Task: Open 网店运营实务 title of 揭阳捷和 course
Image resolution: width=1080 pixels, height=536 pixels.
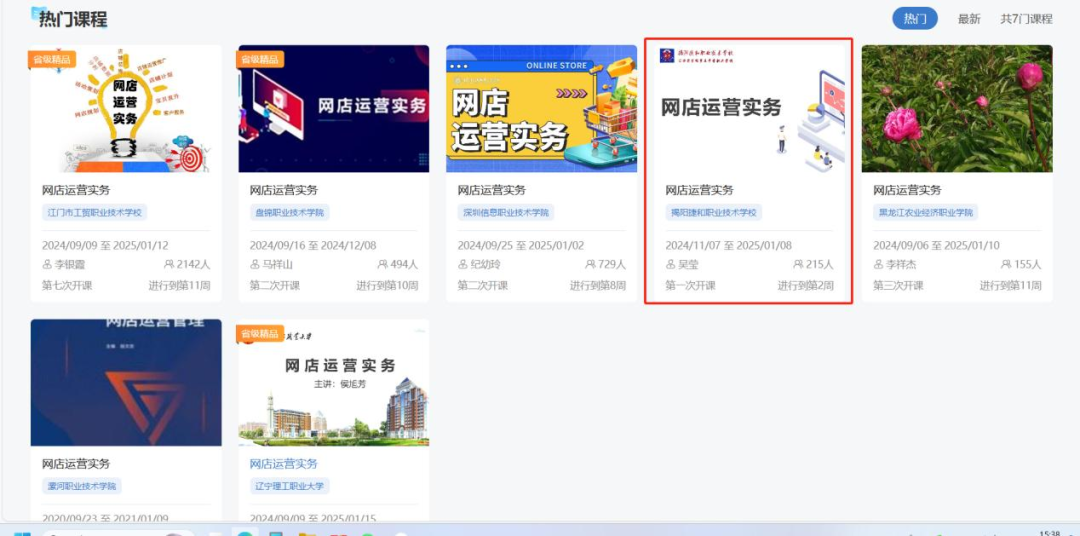Action: (699, 190)
